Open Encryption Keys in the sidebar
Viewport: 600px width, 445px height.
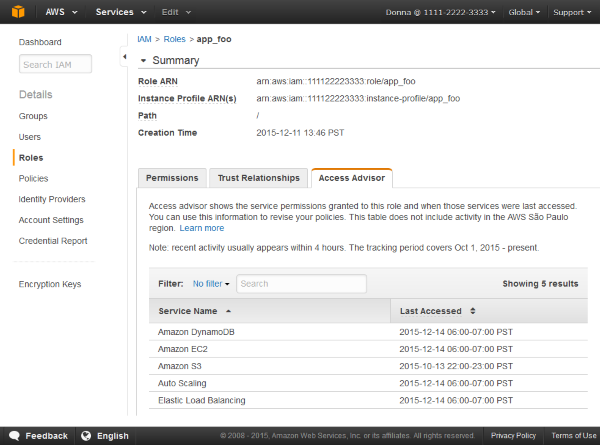click(50, 284)
